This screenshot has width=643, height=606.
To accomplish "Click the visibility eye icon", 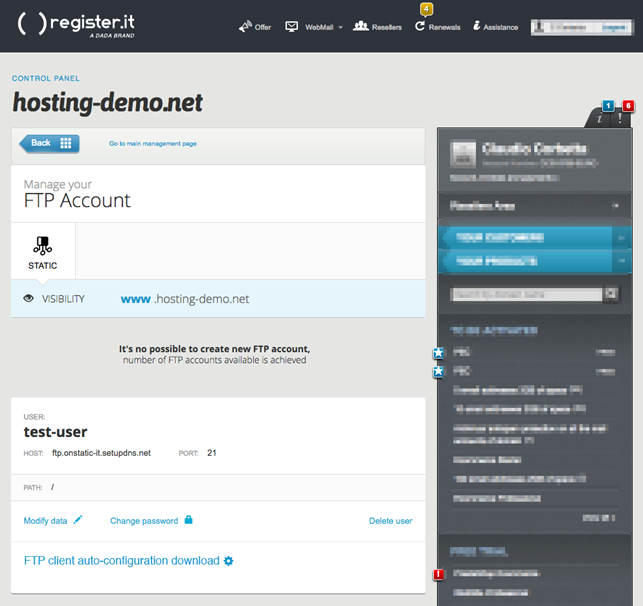I will [28, 298].
